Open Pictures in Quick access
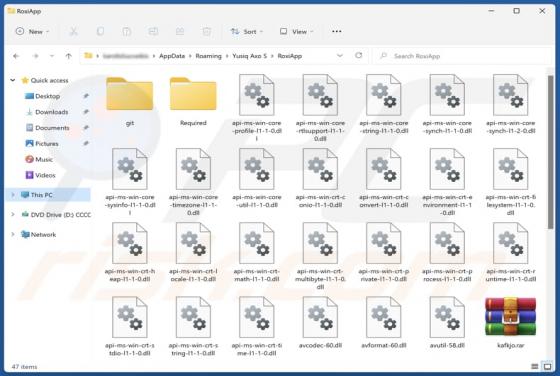Screen dimensions: 560x376 coord(46,144)
